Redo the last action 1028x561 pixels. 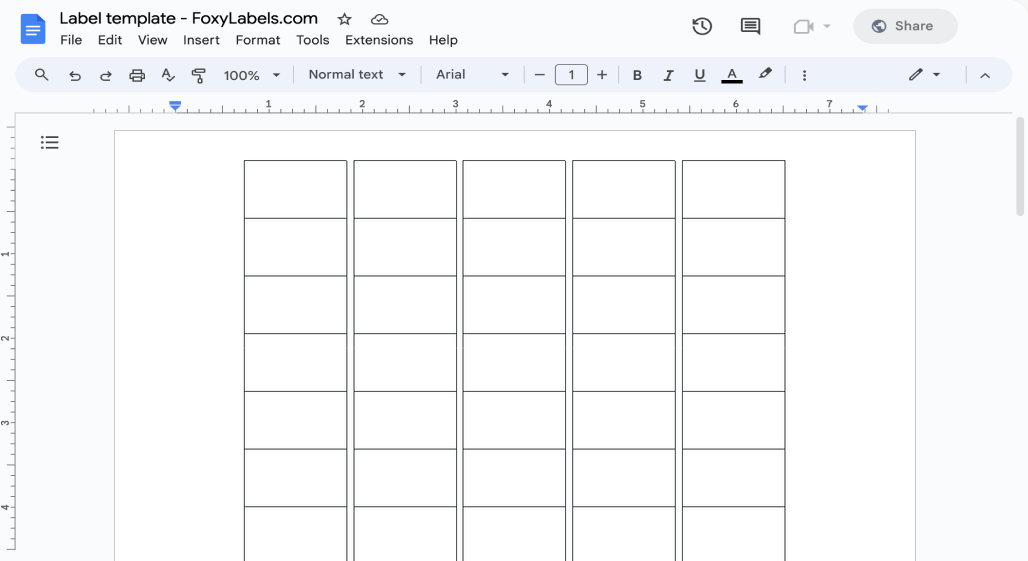click(x=105, y=75)
